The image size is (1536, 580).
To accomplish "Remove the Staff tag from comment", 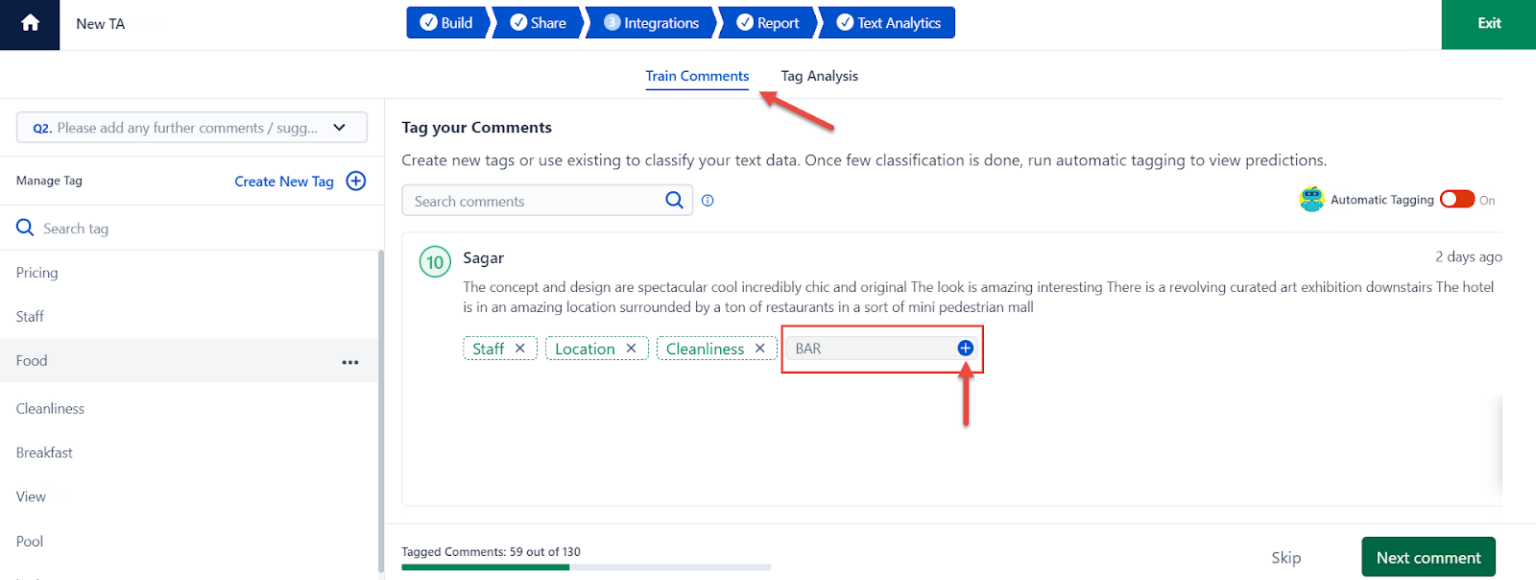I will click(x=520, y=348).
